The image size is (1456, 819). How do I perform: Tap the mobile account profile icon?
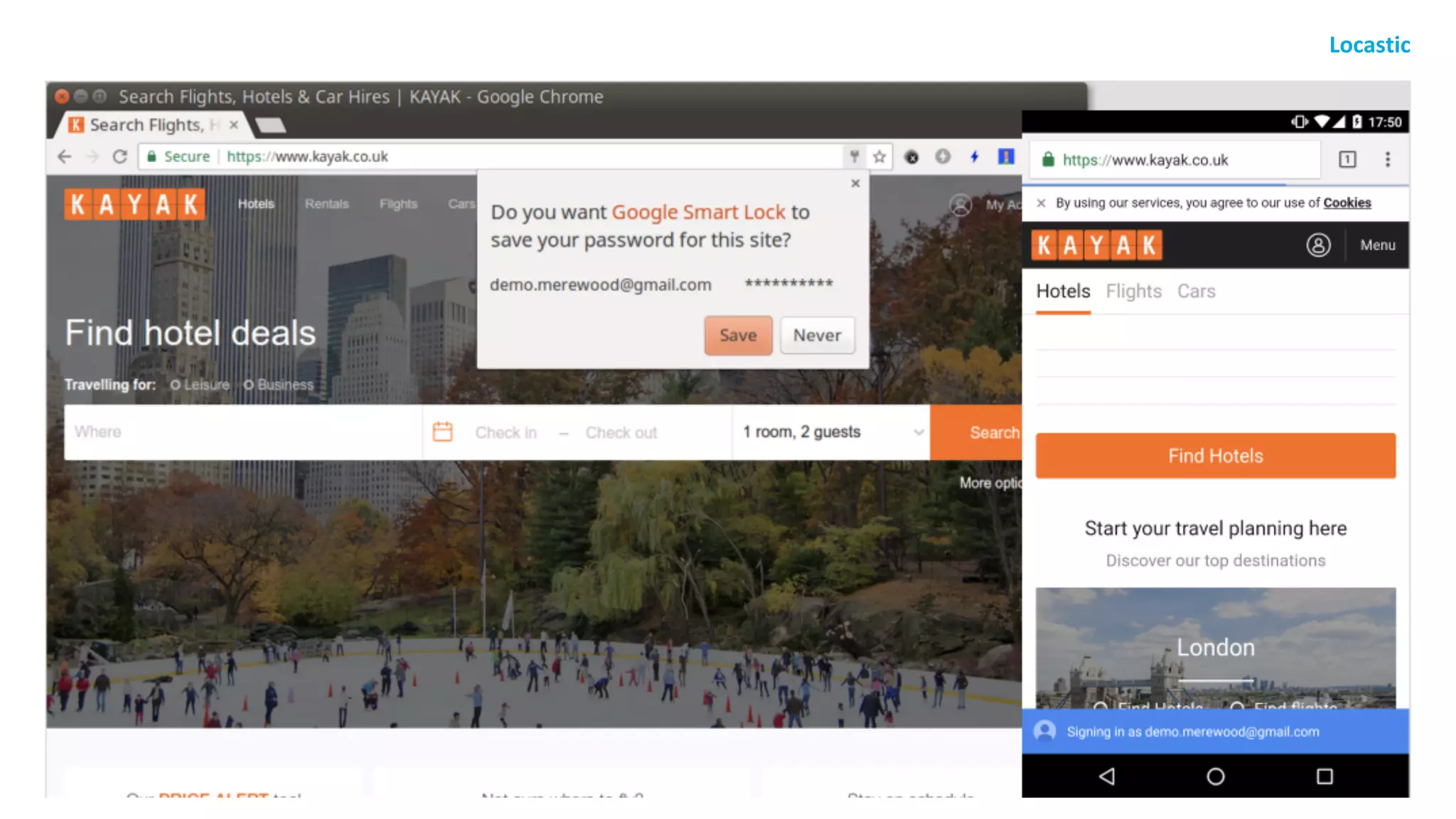tap(1318, 245)
